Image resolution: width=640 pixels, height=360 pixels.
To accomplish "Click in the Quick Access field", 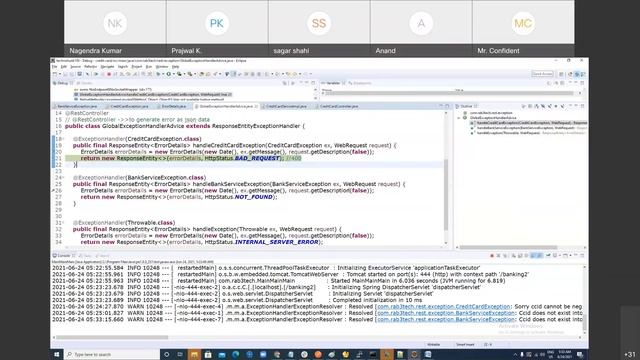I will [542, 74].
